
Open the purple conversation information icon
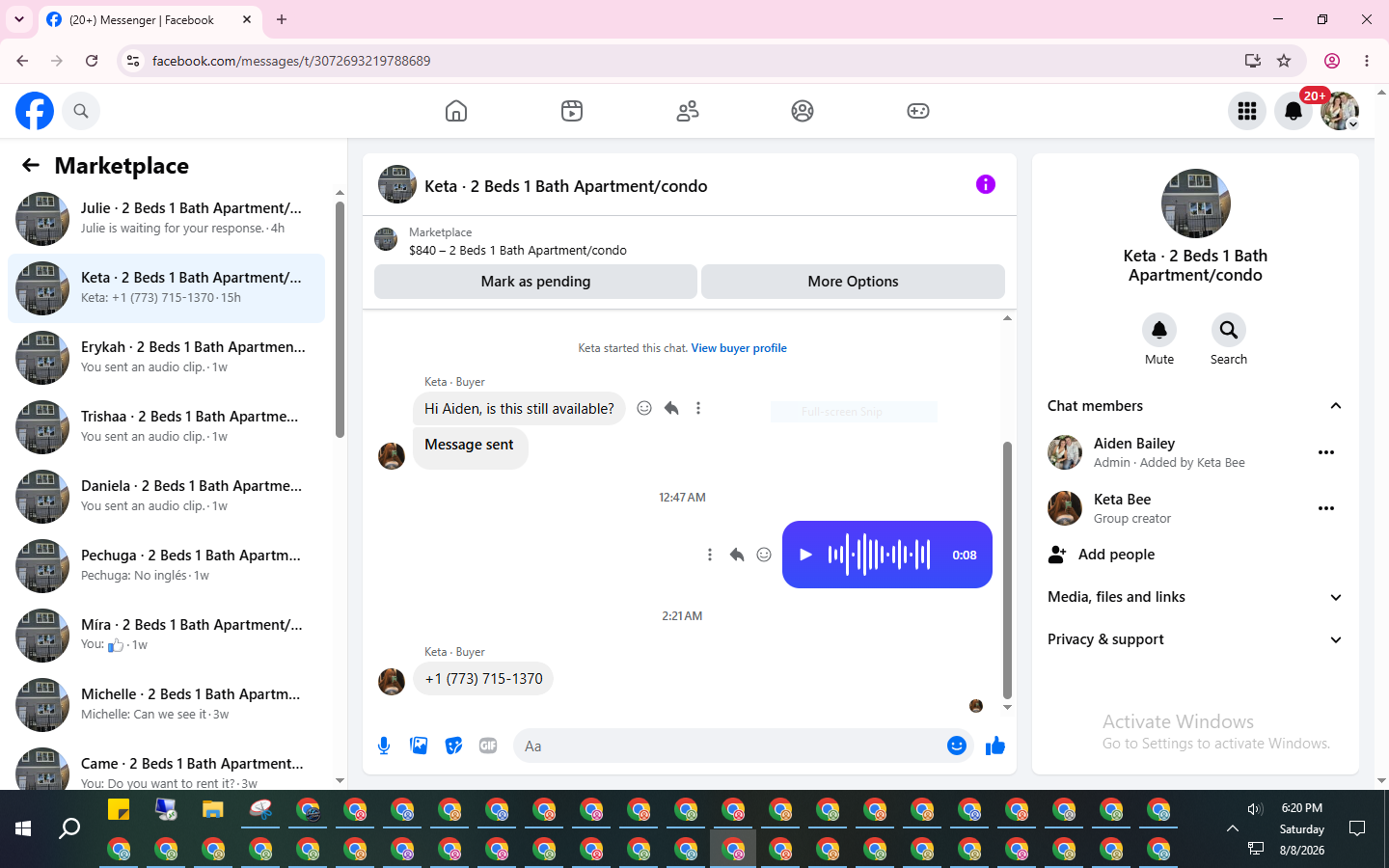(x=985, y=184)
